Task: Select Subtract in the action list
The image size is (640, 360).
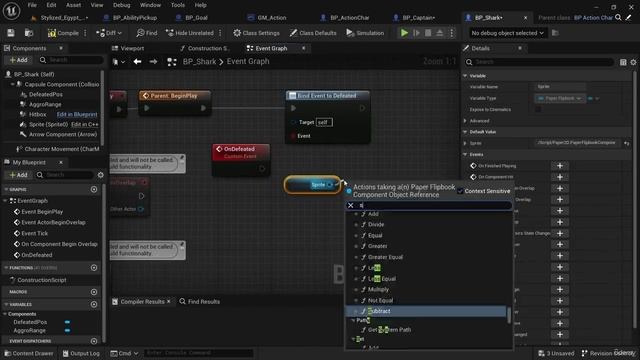Action: (x=427, y=311)
